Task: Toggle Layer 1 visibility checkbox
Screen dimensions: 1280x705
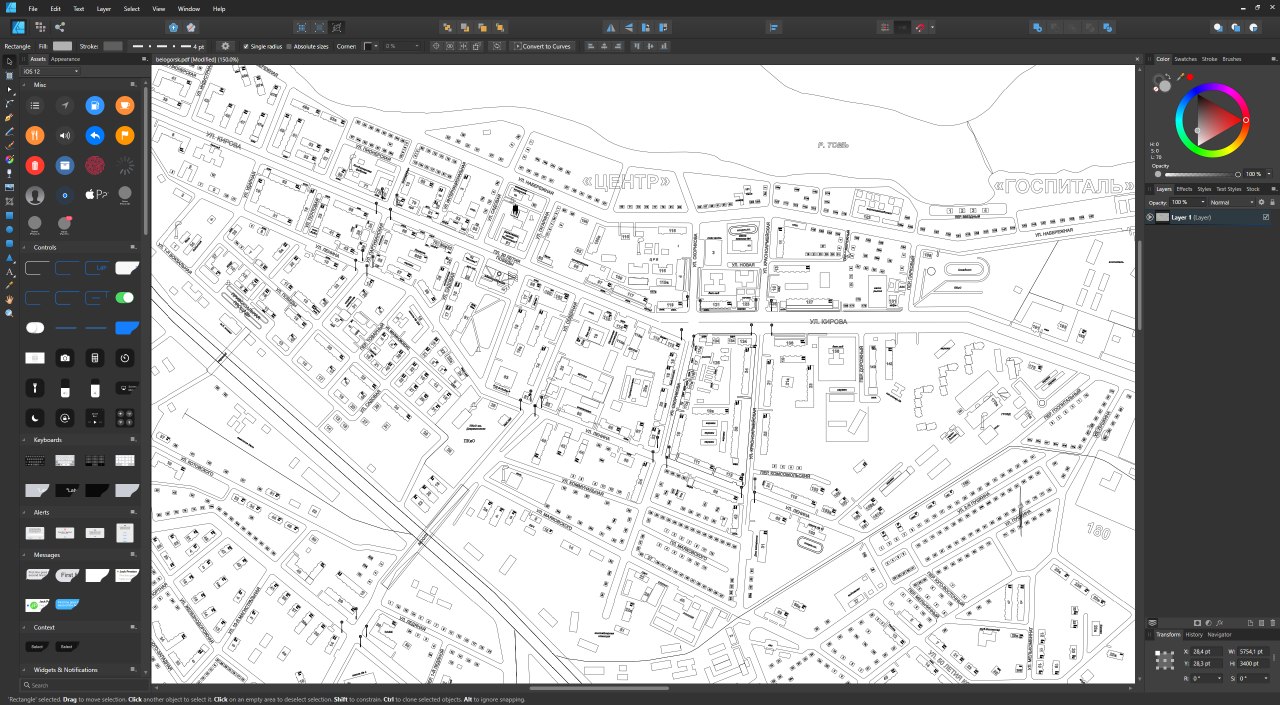Action: [1266, 217]
